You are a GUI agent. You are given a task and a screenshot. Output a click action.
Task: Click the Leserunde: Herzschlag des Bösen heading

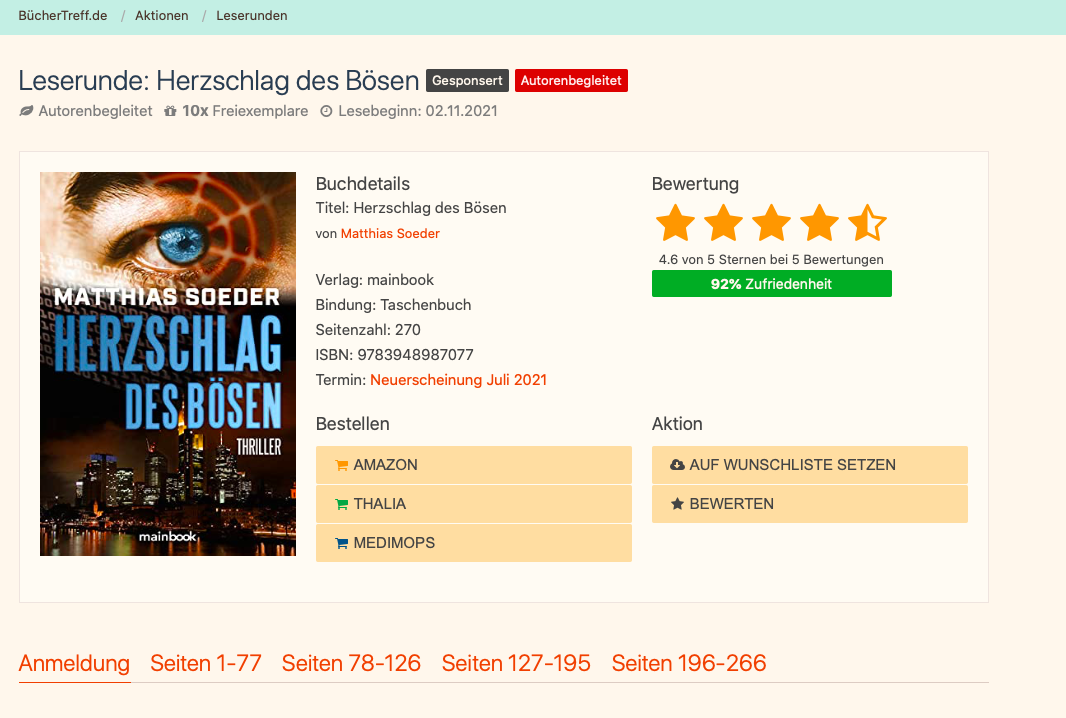219,80
